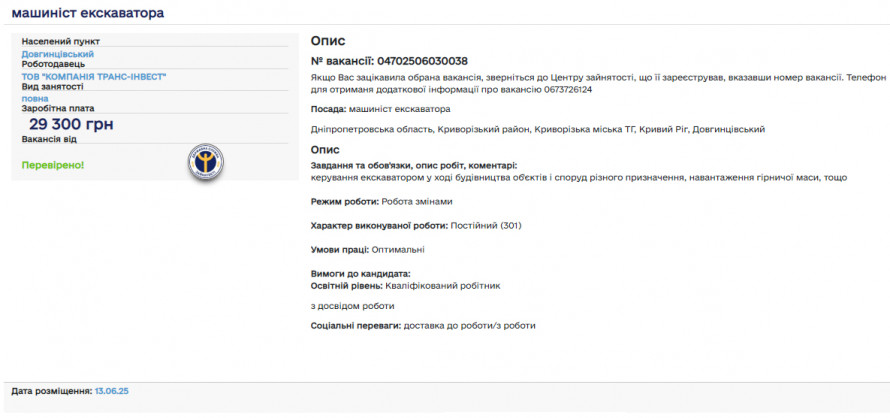Open the Довгинцівський locality link

[58, 54]
